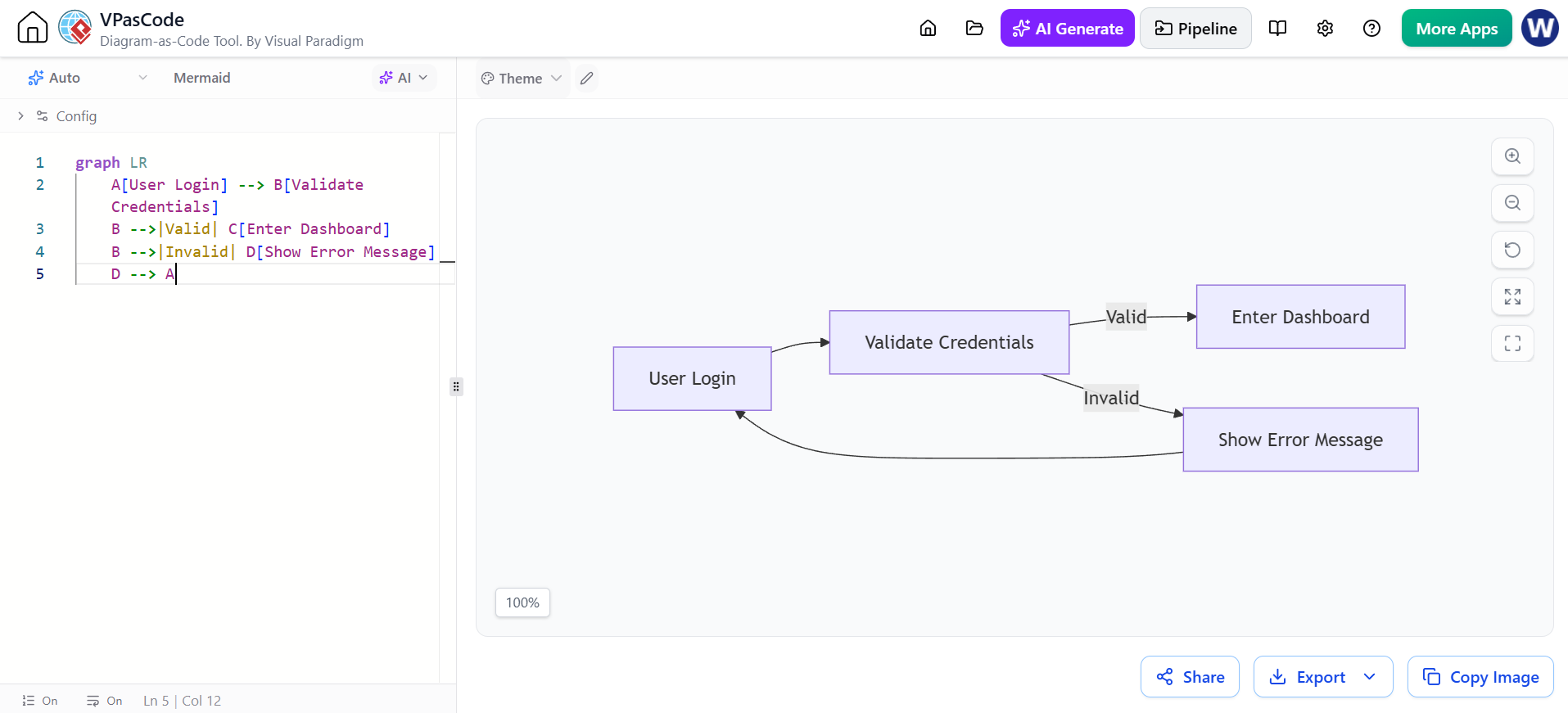Image resolution: width=1568 pixels, height=713 pixels.
Task: Click the Copy Image button
Action: [1480, 677]
